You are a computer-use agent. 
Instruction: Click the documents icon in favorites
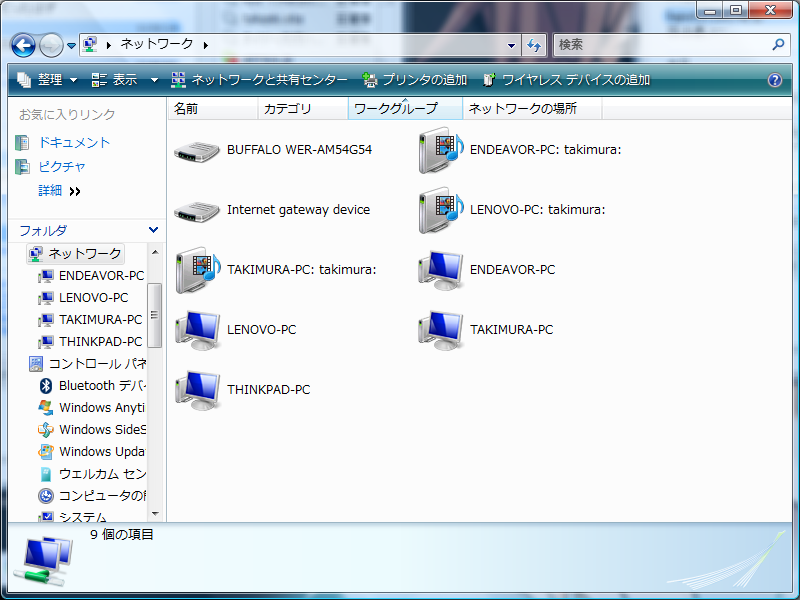pos(22,143)
